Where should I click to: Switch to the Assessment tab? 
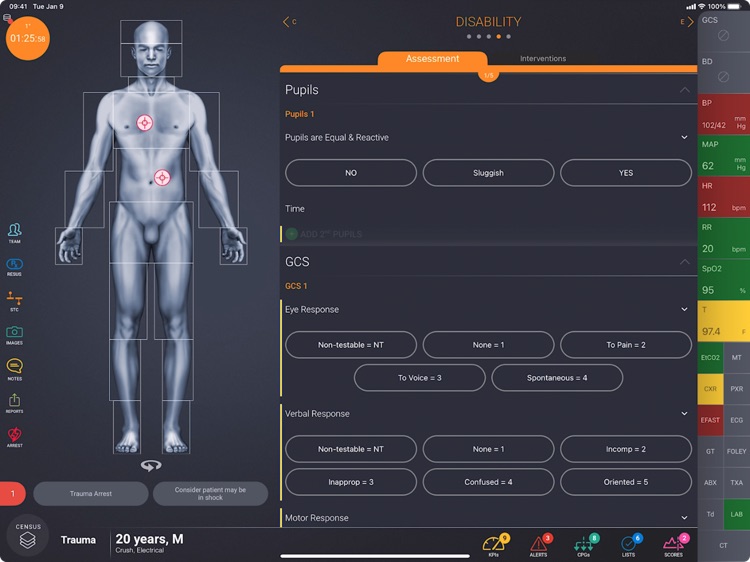[432, 59]
